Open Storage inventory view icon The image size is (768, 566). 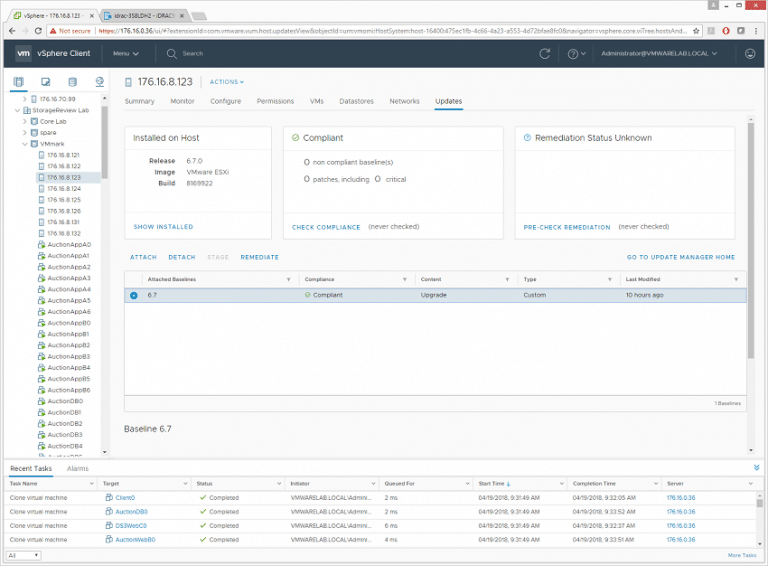point(72,82)
